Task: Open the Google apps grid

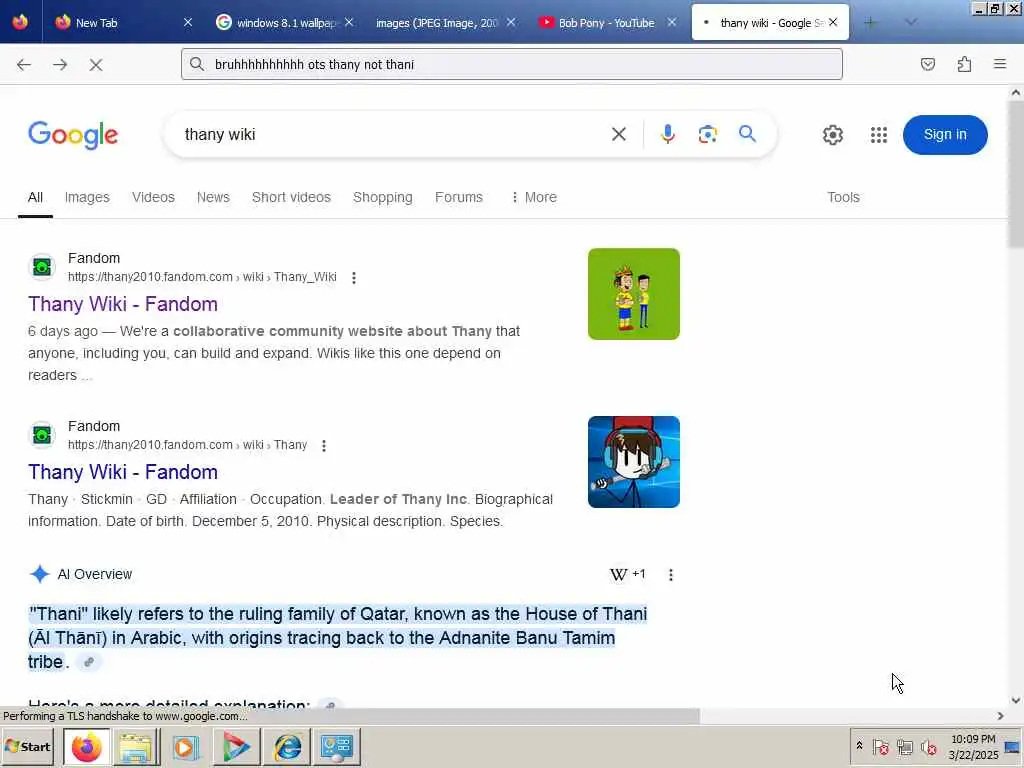Action: [x=879, y=135]
